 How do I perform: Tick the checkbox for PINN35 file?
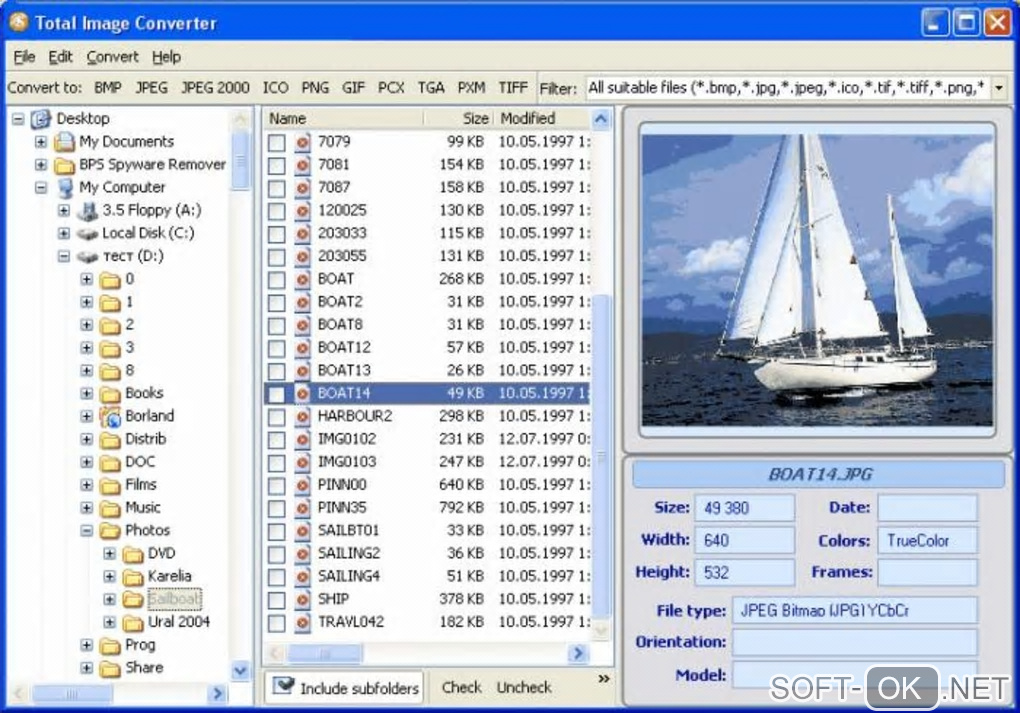[277, 508]
